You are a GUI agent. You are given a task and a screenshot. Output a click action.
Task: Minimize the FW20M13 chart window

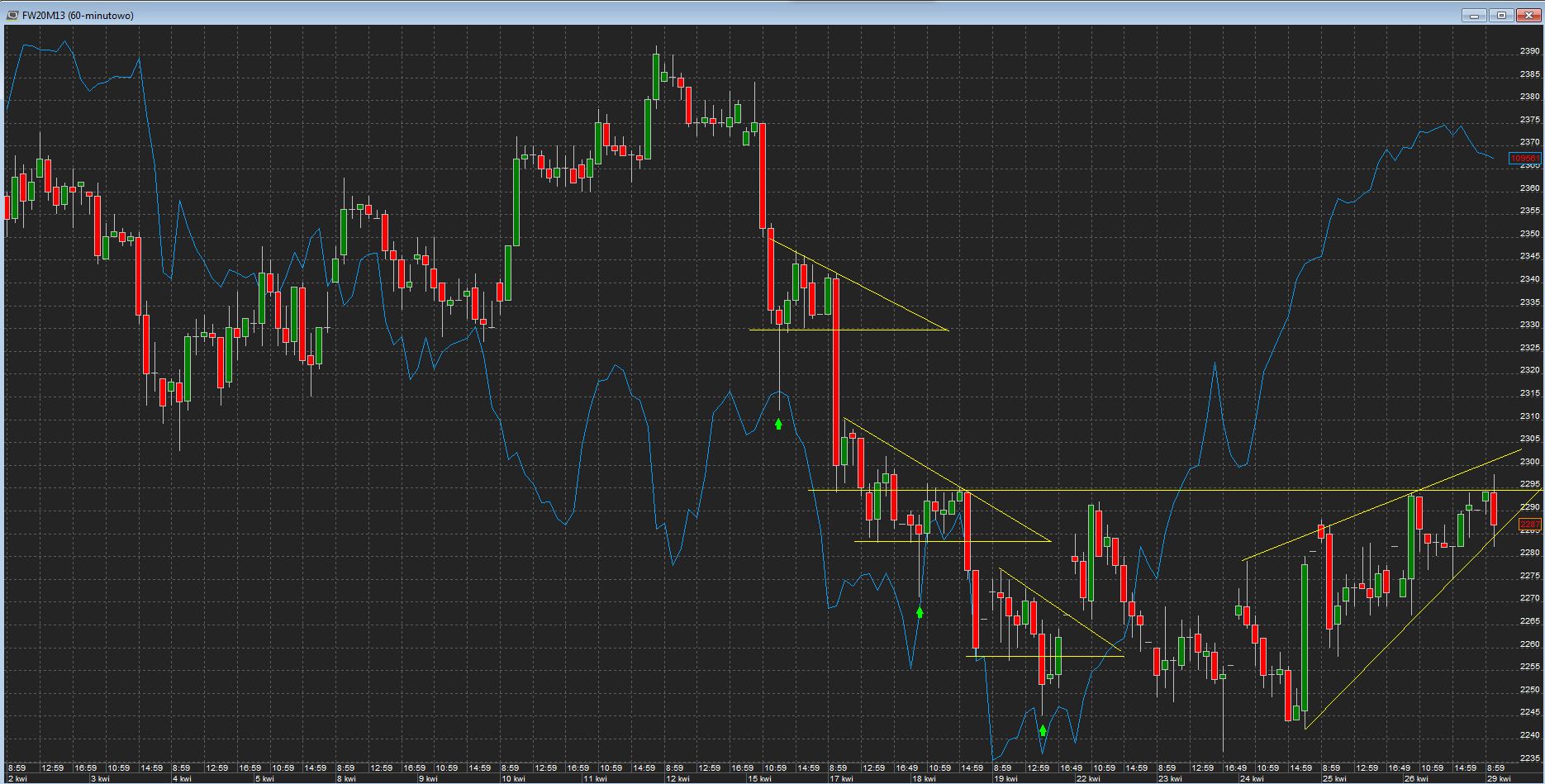point(1475,15)
